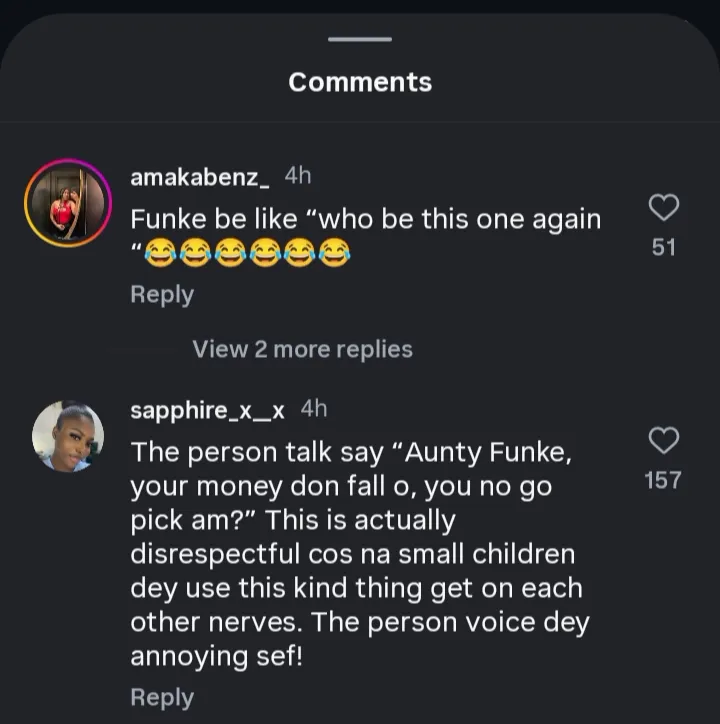Reply to sapphire_x__x's comment
Image resolution: width=720 pixels, height=724 pixels.
162,697
